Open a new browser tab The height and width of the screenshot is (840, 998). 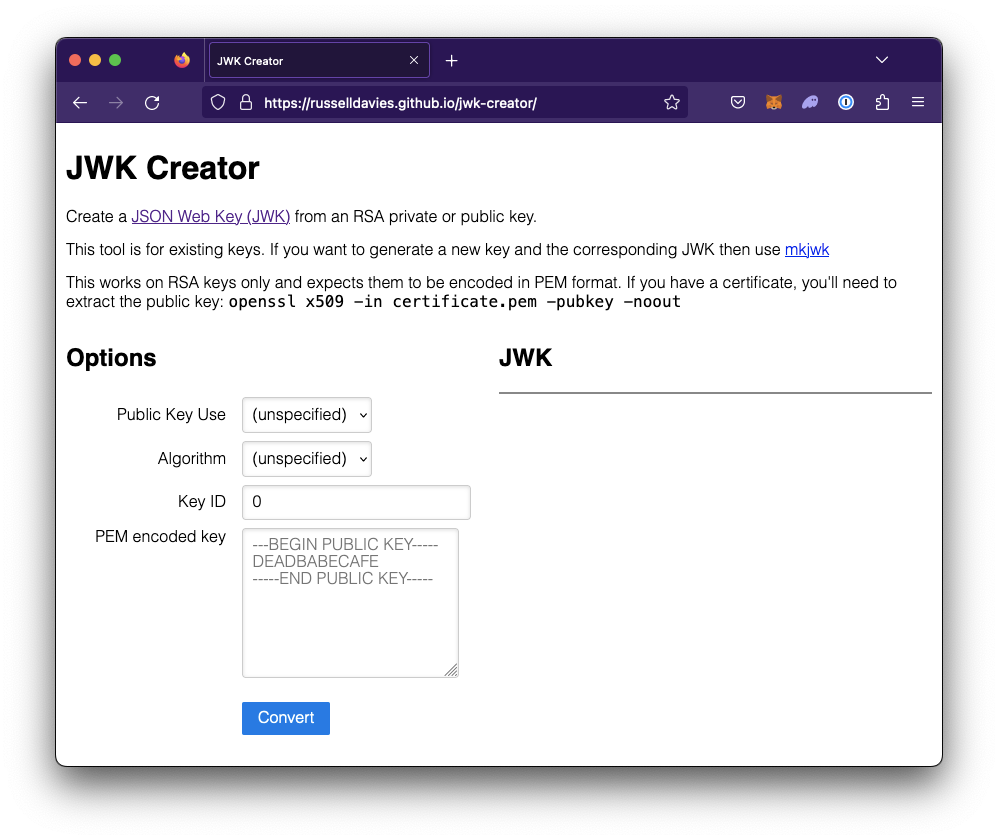coord(451,60)
